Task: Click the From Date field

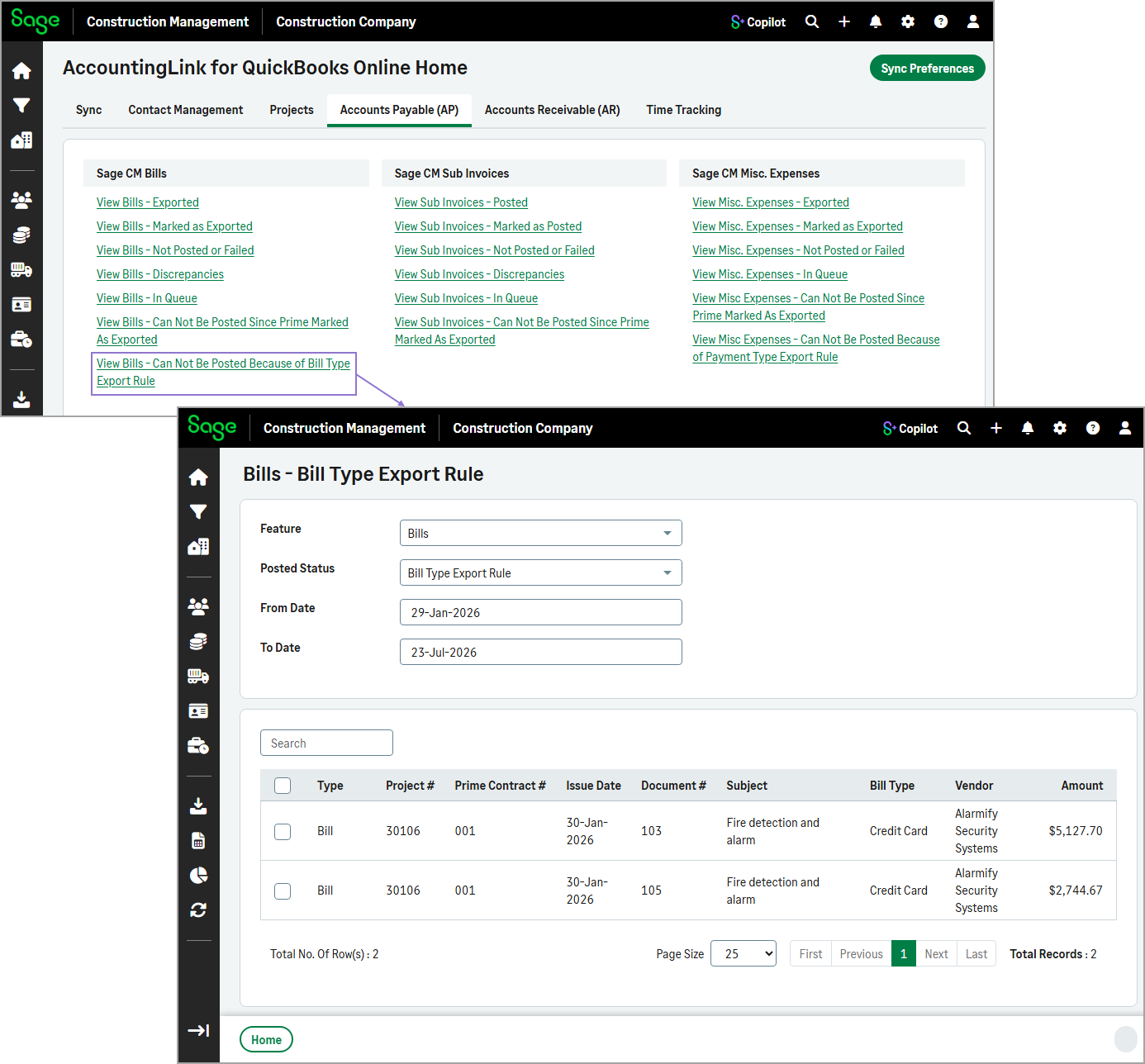Action: pos(541,612)
